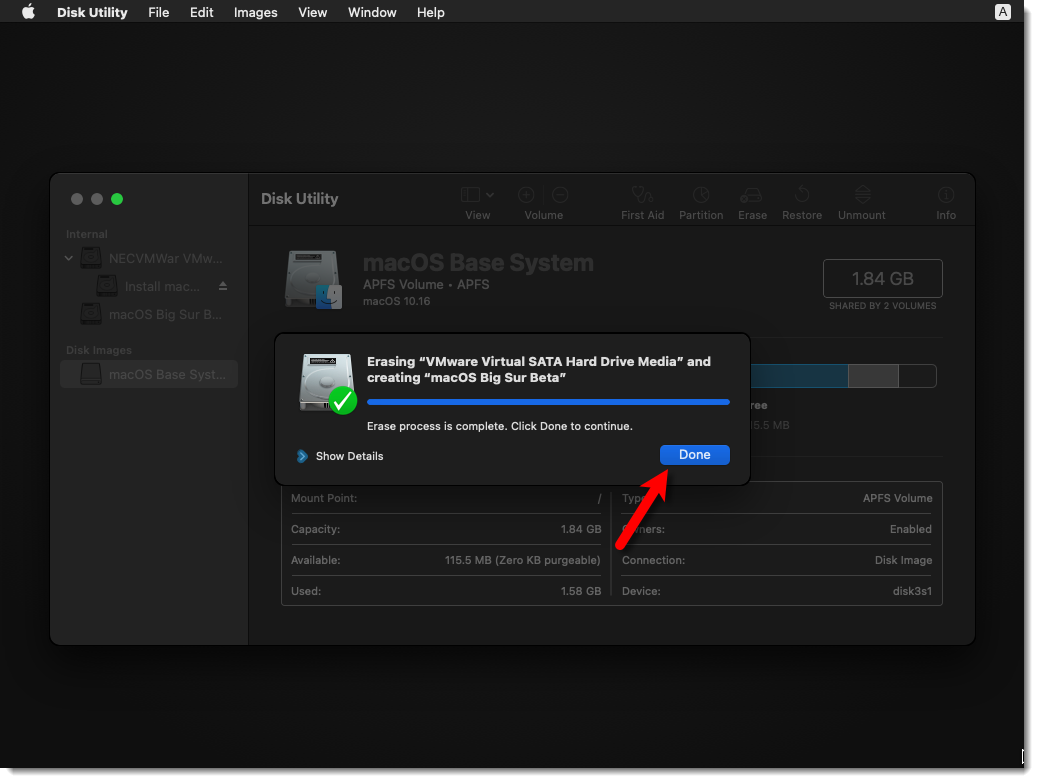Screen dimensions: 1038x782
Task: Click the Mount Point value row
Action: [446, 498]
